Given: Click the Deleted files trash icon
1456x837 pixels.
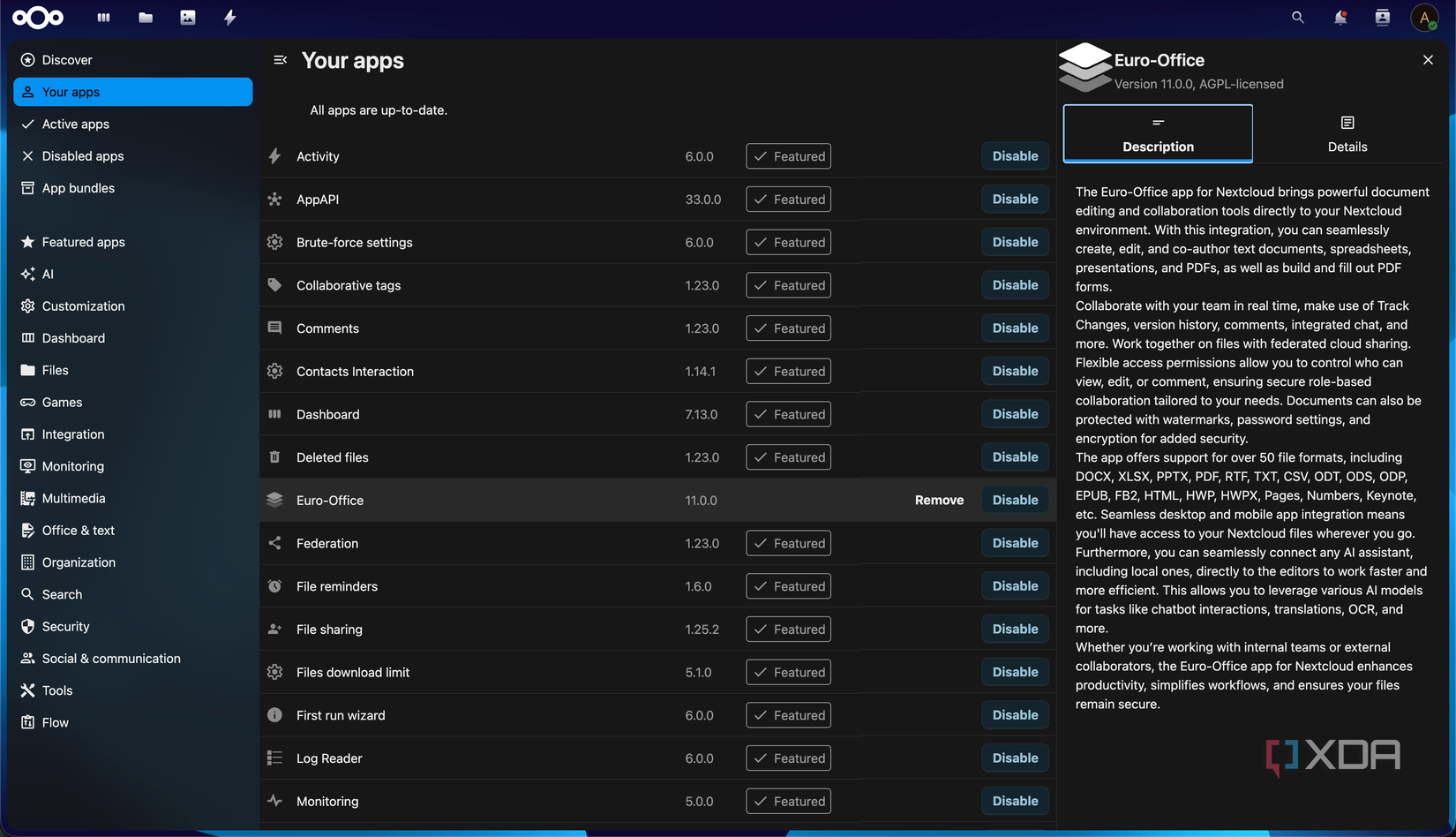Looking at the screenshot, I should pyautogui.click(x=274, y=457).
